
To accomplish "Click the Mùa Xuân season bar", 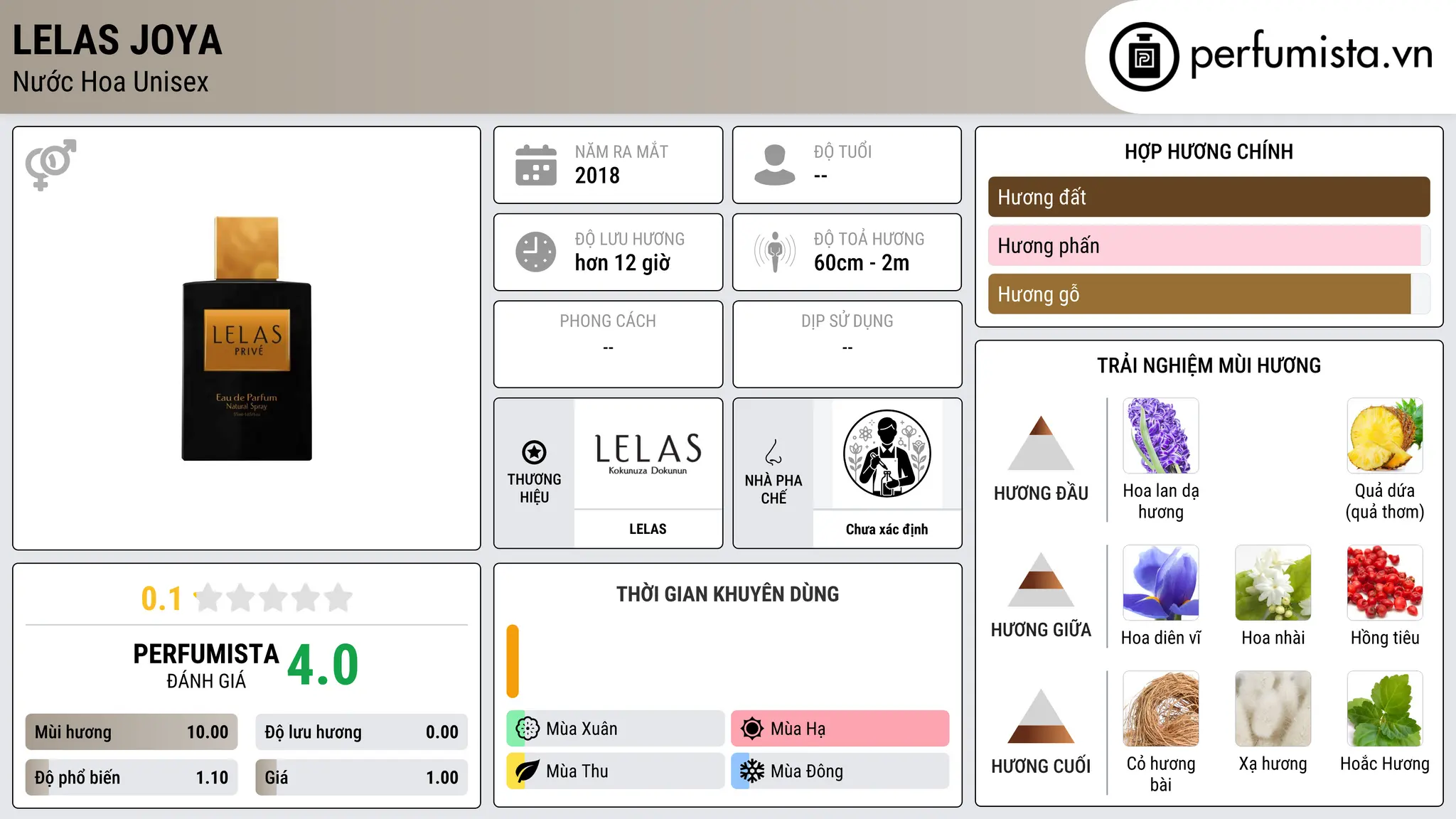I will [x=616, y=729].
